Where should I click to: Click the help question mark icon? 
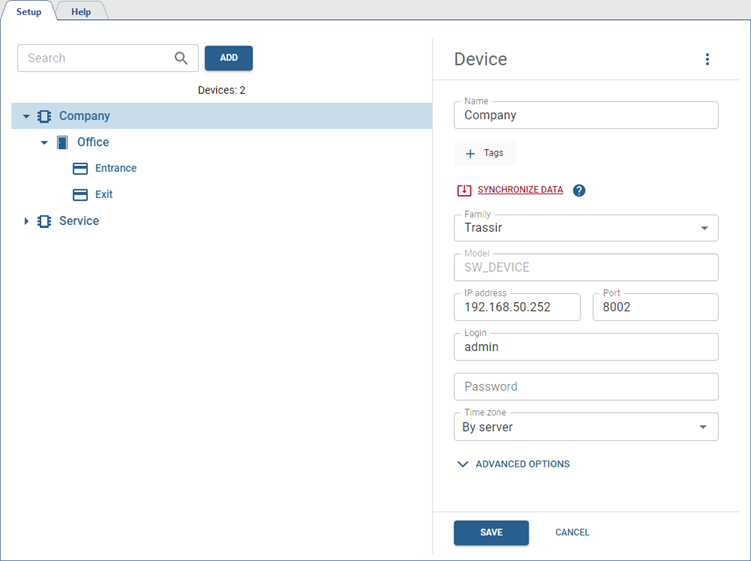579,190
